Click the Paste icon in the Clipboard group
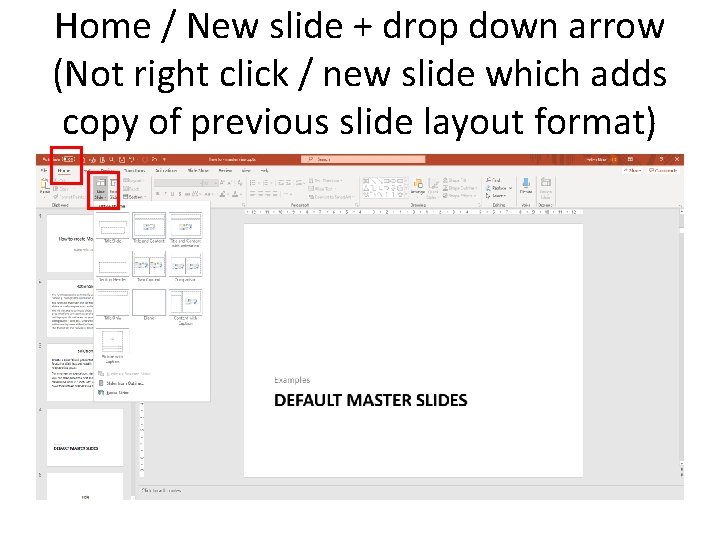720x540 pixels. click(45, 187)
